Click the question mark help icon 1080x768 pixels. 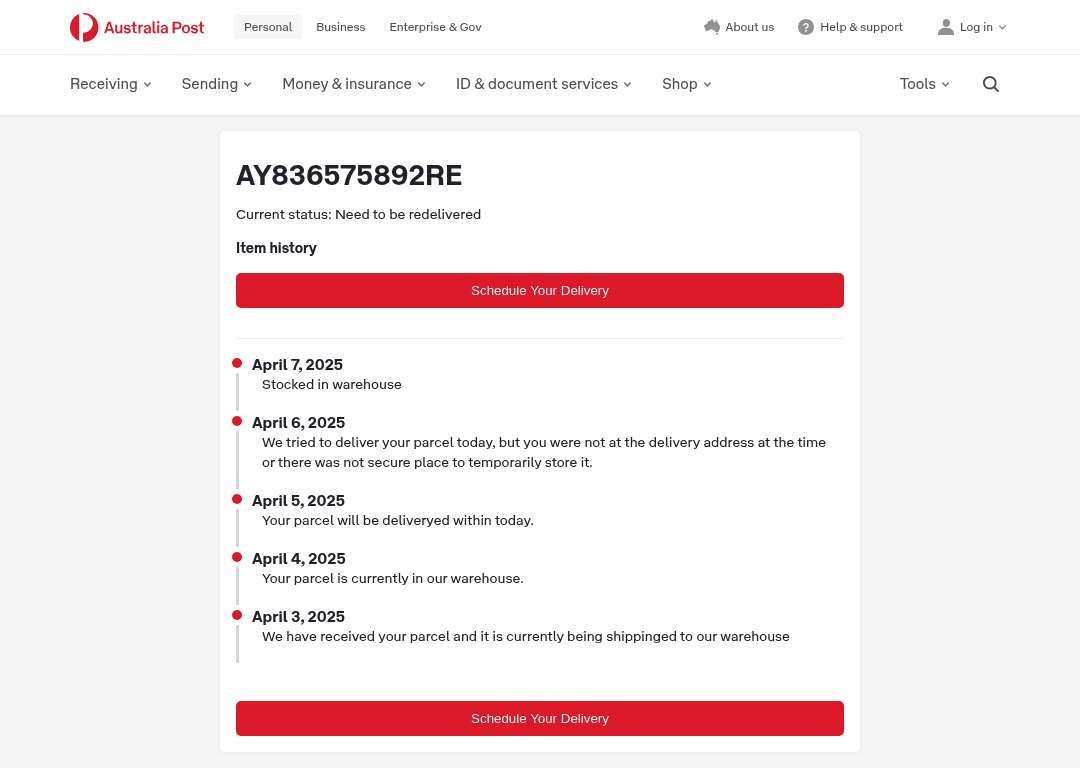(805, 27)
